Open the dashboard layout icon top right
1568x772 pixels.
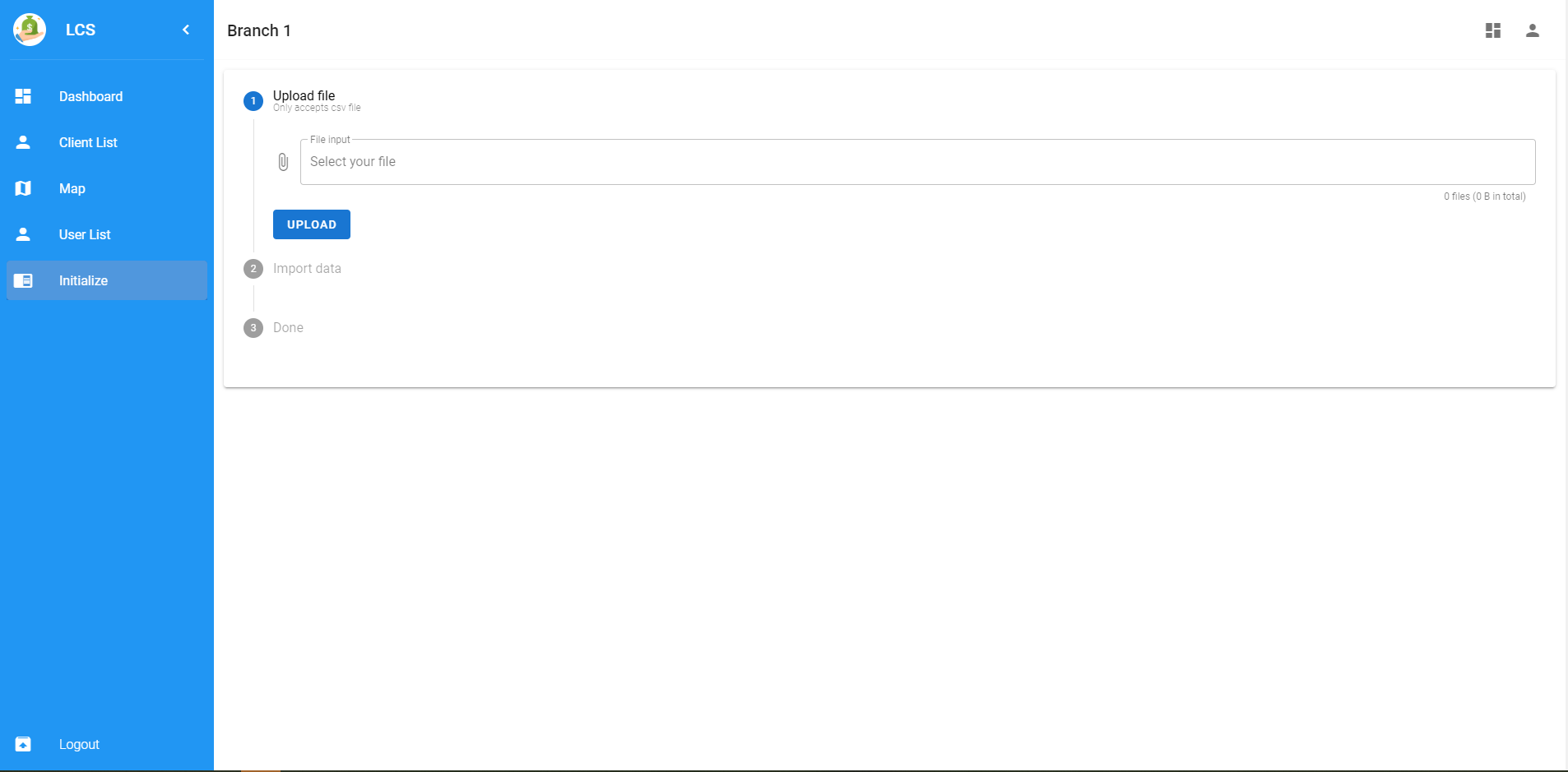(x=1492, y=30)
